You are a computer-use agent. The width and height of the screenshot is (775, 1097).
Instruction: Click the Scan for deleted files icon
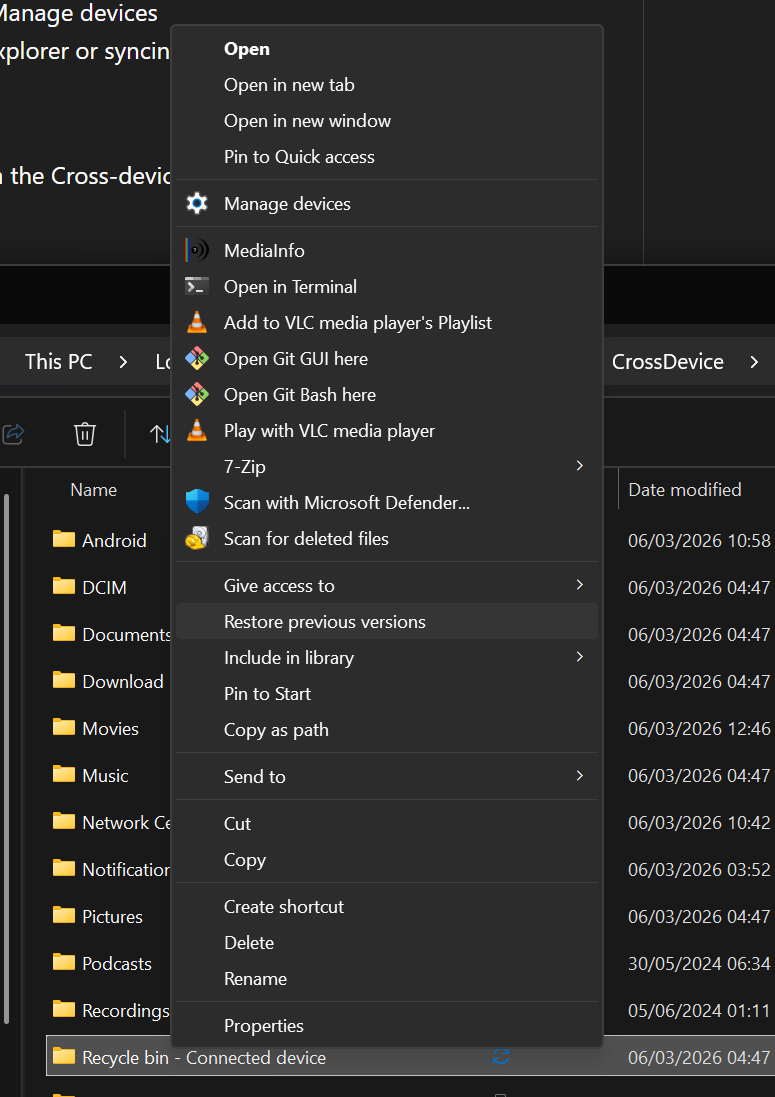click(197, 538)
